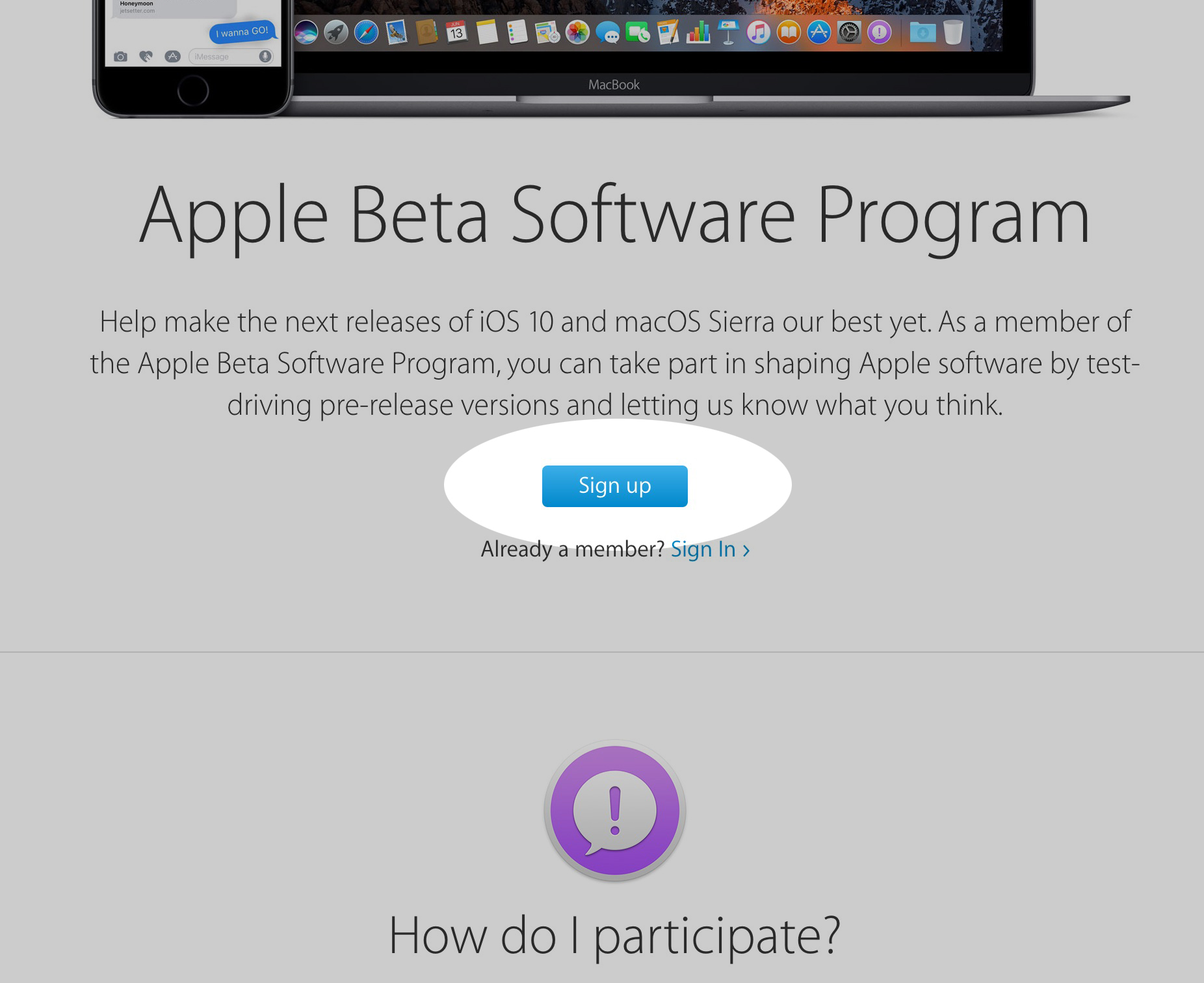The width and height of the screenshot is (1204, 983).
Task: Open the Messages bubble dock icon
Action: (608, 33)
